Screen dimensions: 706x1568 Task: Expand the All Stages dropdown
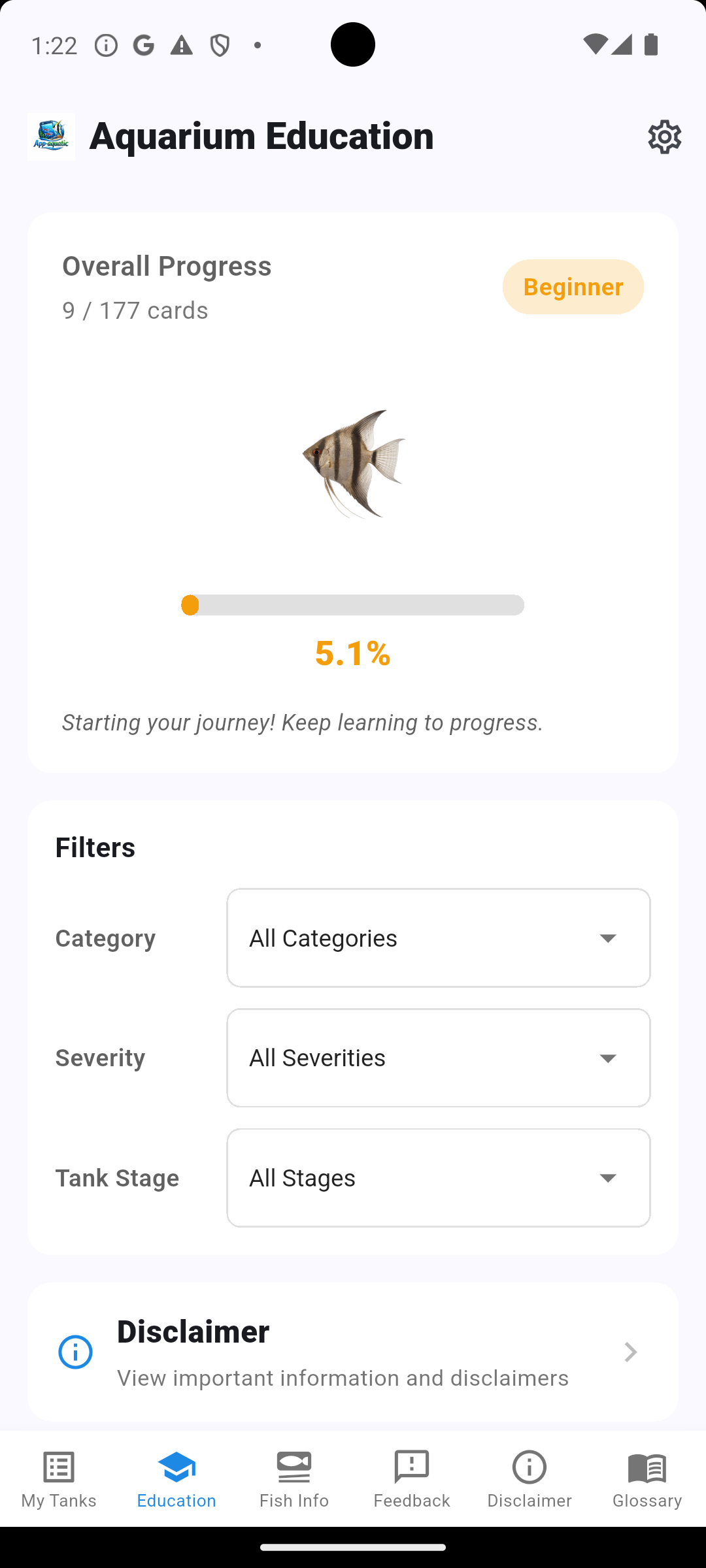(438, 1178)
